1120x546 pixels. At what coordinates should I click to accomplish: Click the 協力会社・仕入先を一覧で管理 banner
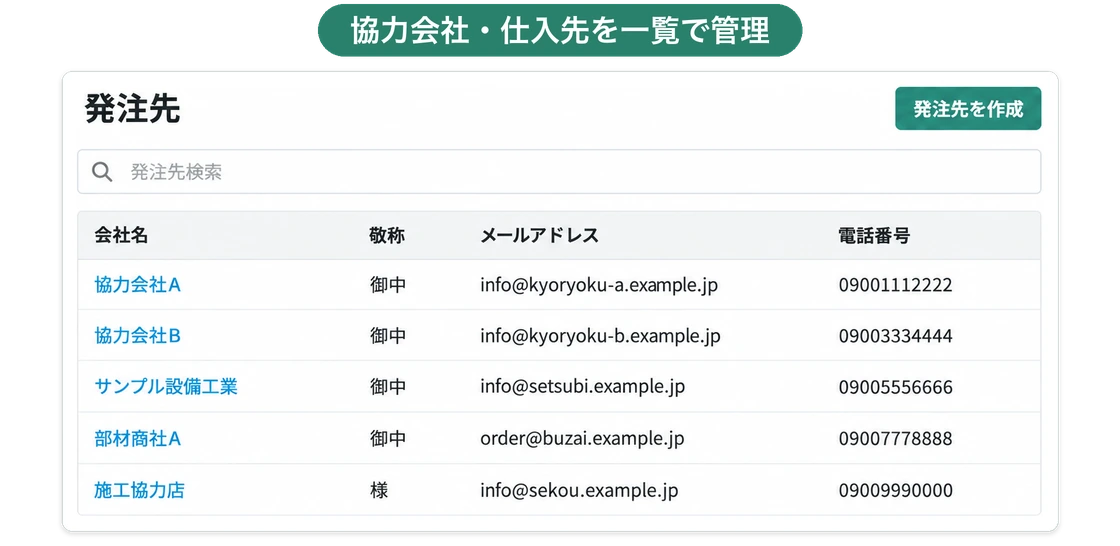tap(560, 31)
